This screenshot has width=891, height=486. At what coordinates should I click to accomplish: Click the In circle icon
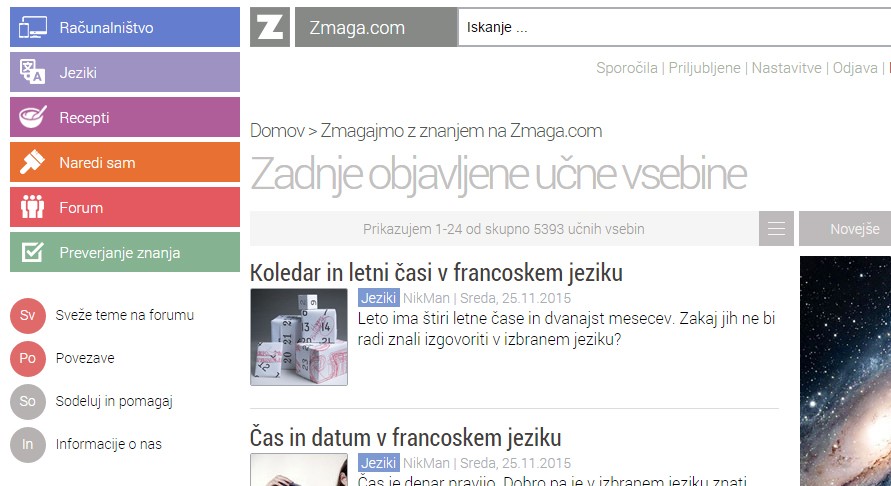tap(28, 445)
